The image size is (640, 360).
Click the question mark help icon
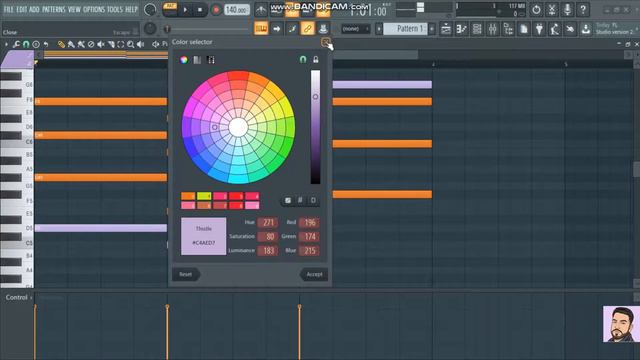coord(583,9)
